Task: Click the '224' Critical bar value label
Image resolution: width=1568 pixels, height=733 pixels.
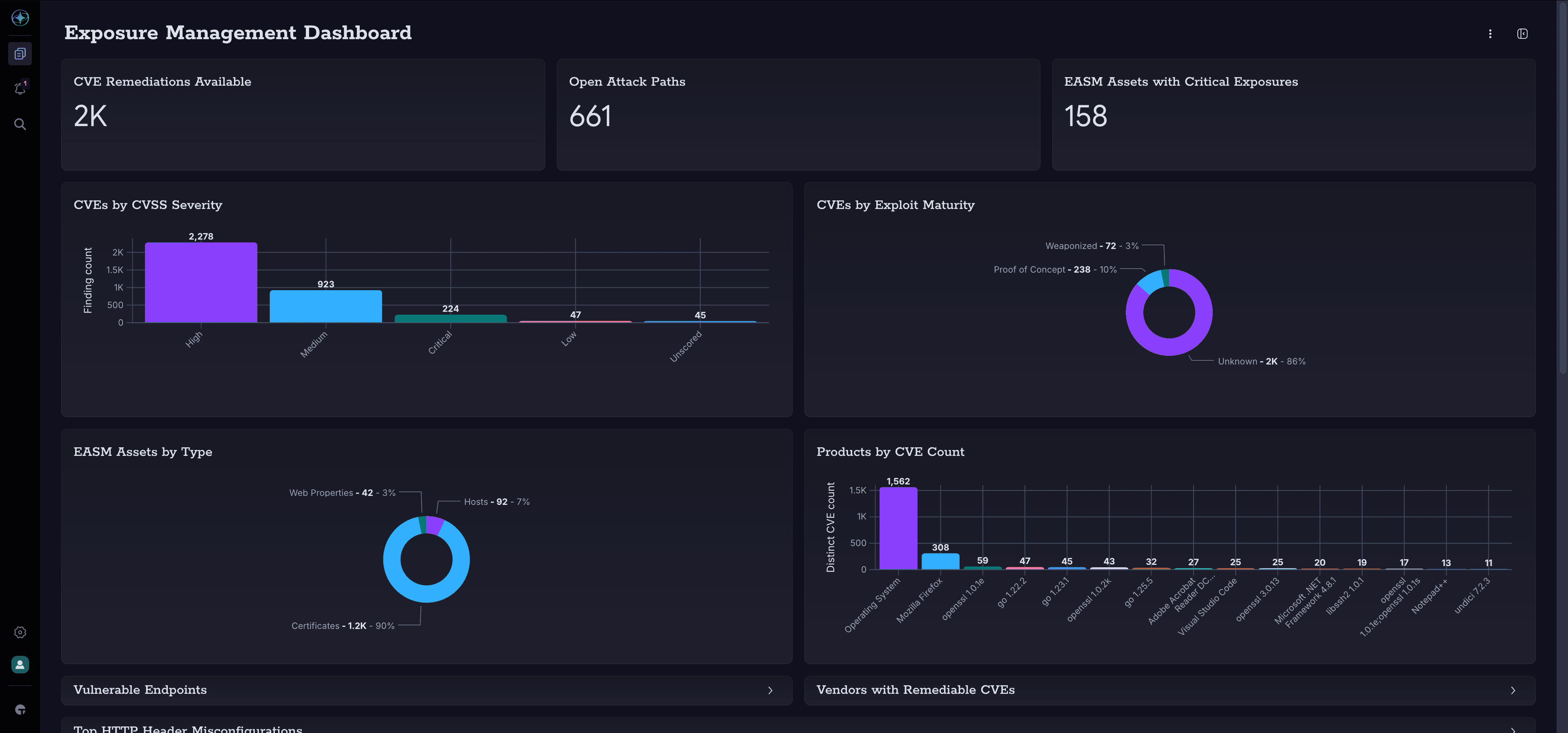Action: [450, 309]
